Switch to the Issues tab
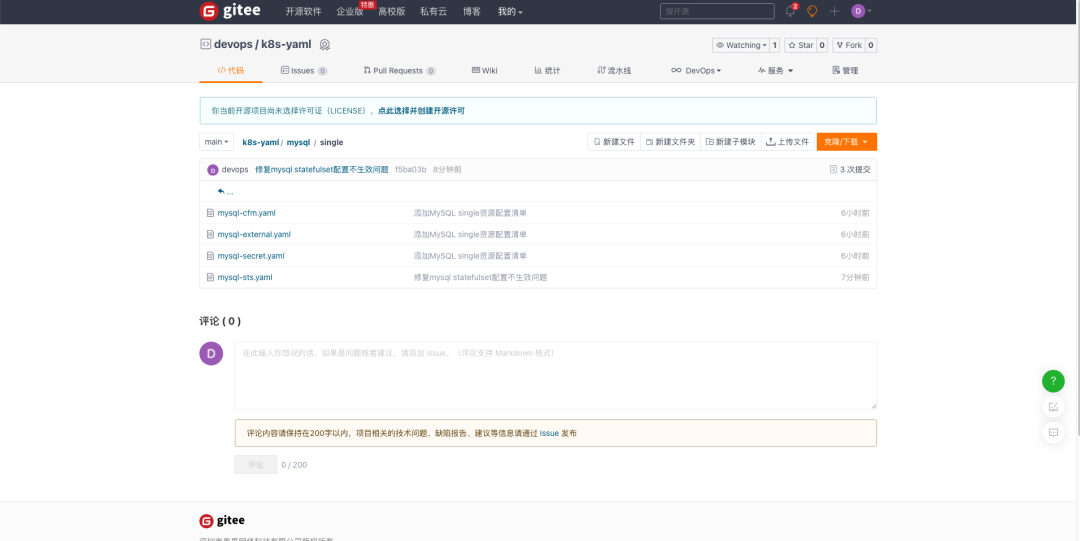Image resolution: width=1080 pixels, height=541 pixels. [x=304, y=70]
